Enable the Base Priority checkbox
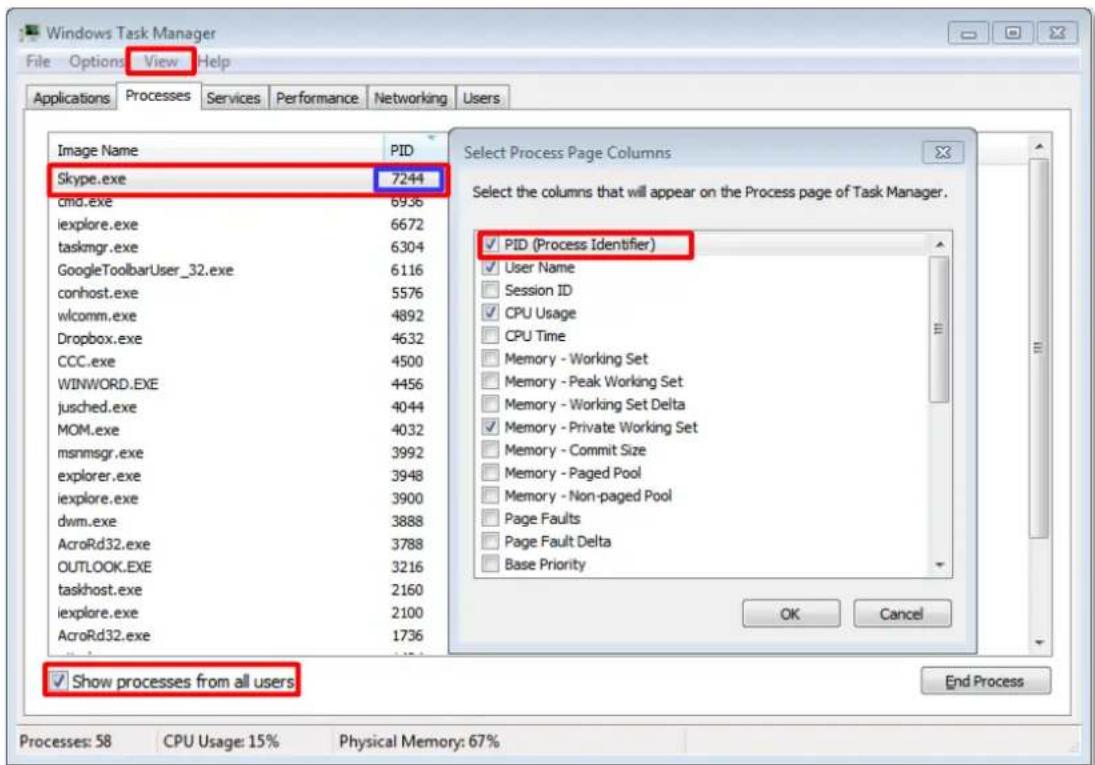 [491, 564]
